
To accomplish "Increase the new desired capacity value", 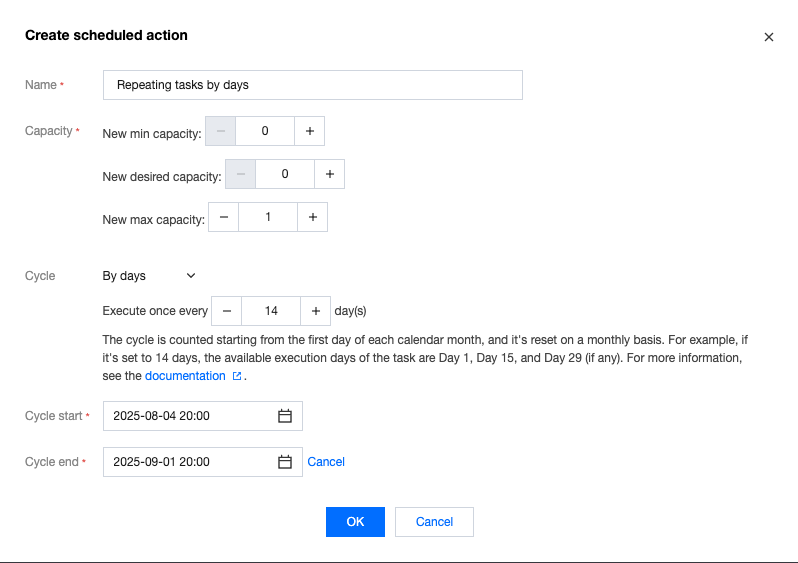I will (x=330, y=174).
